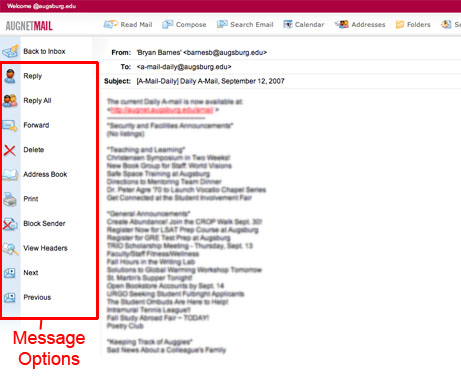Open the Address Book icon
The width and height of the screenshot is (461, 385).
(10, 175)
